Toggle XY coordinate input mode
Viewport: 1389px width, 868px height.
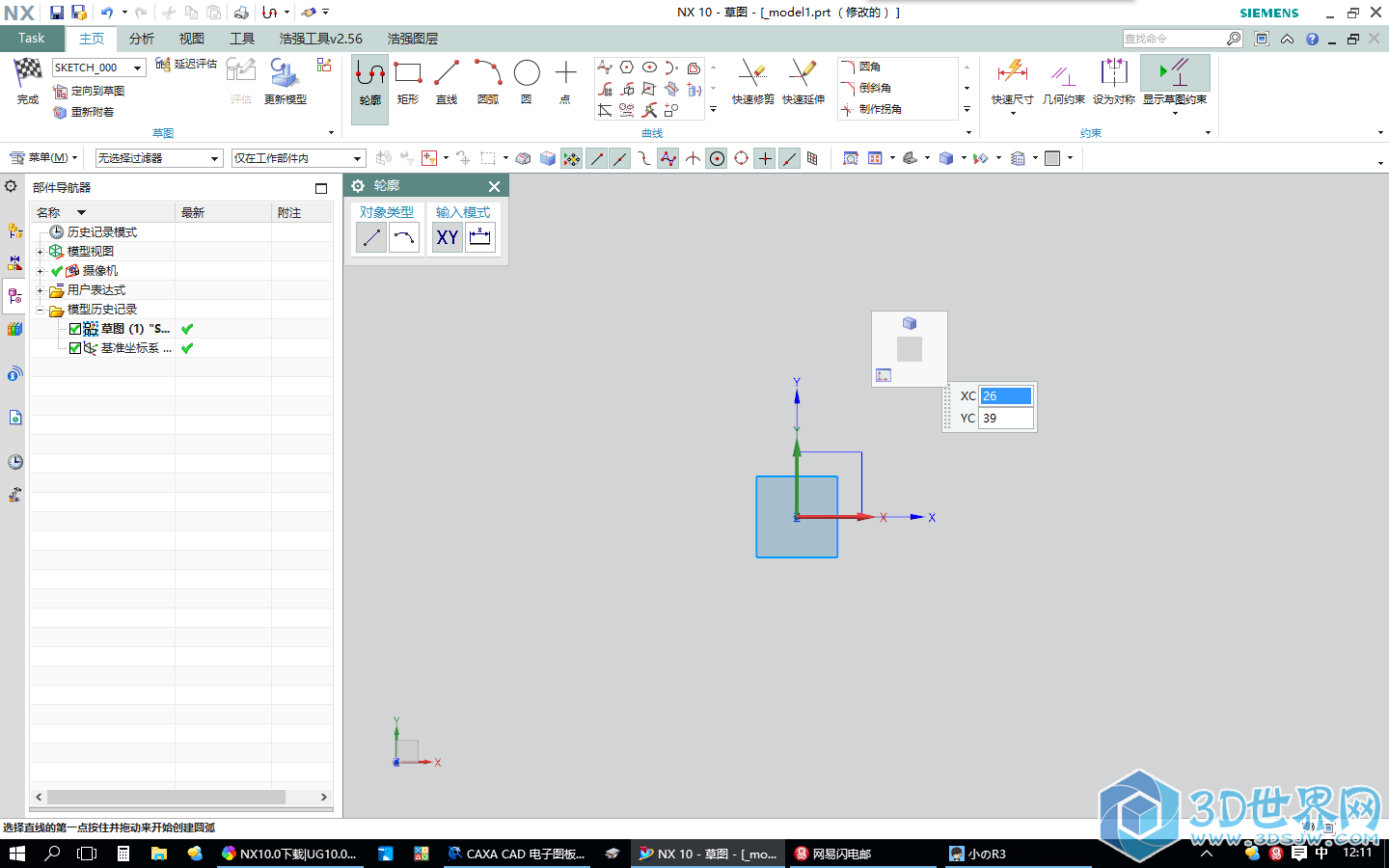pos(448,237)
